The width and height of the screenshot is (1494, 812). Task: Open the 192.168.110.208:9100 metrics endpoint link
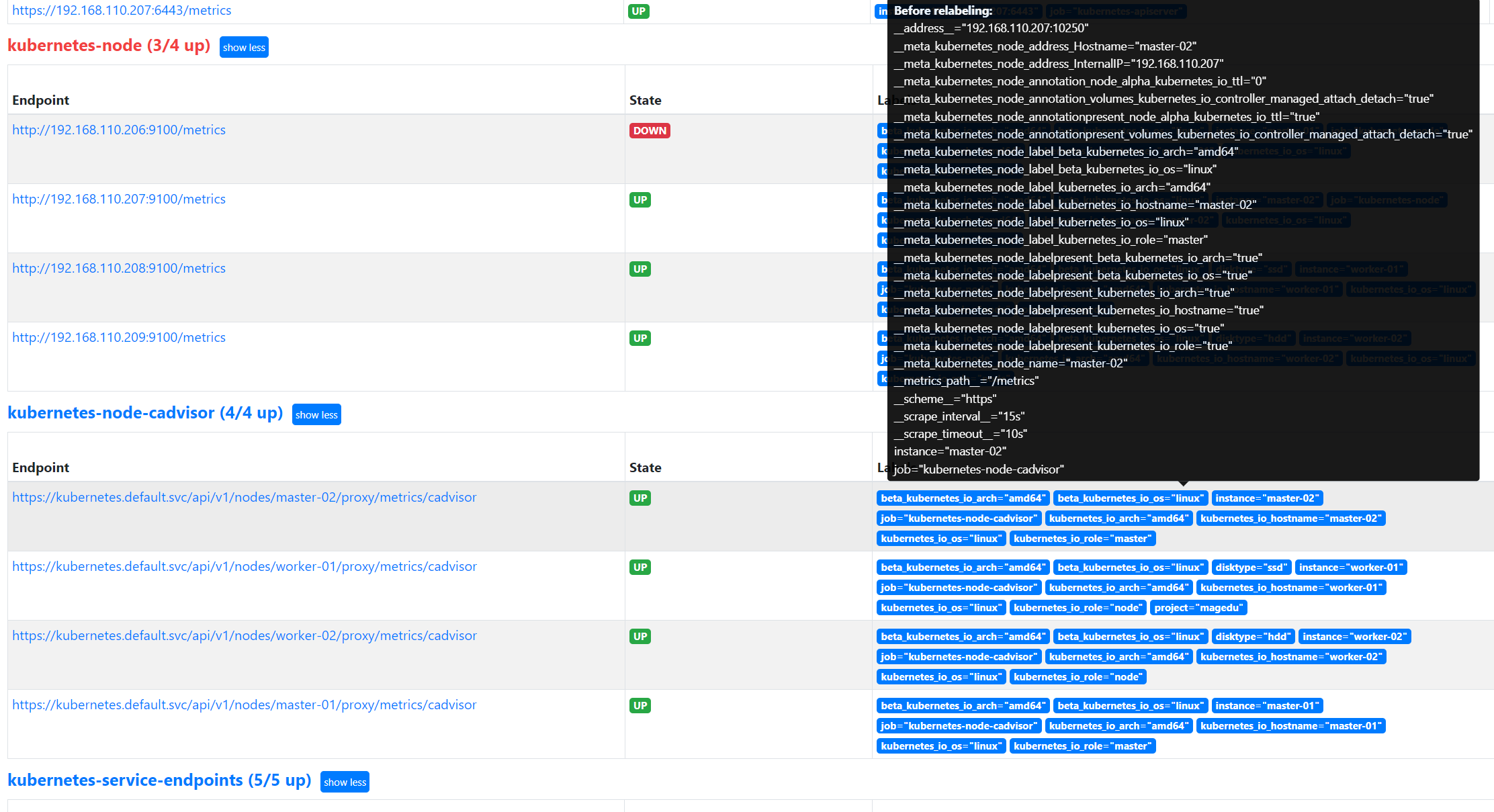pos(119,269)
